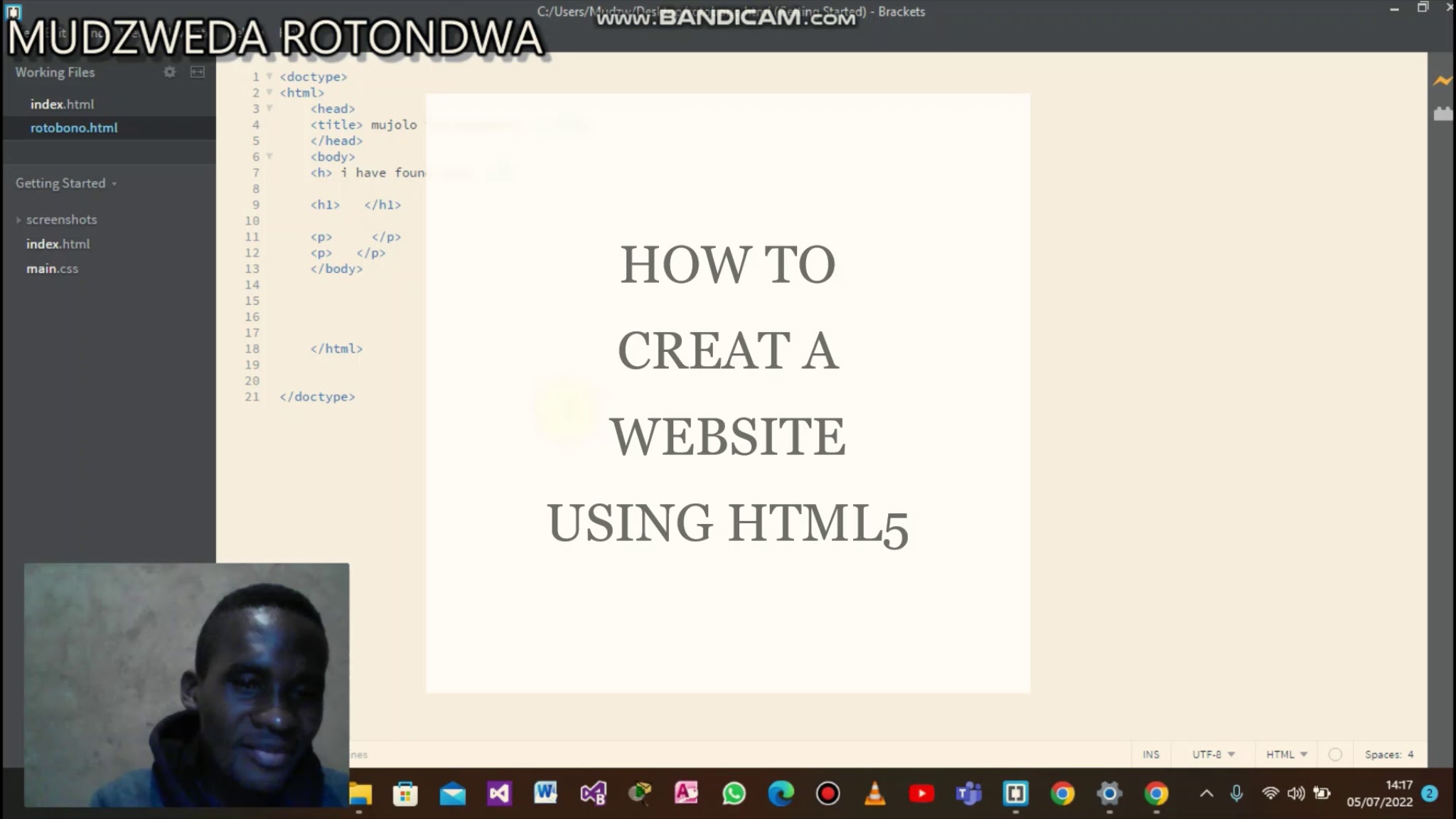
Task: Toggle INS insert/overwrite mode
Action: (x=1150, y=754)
